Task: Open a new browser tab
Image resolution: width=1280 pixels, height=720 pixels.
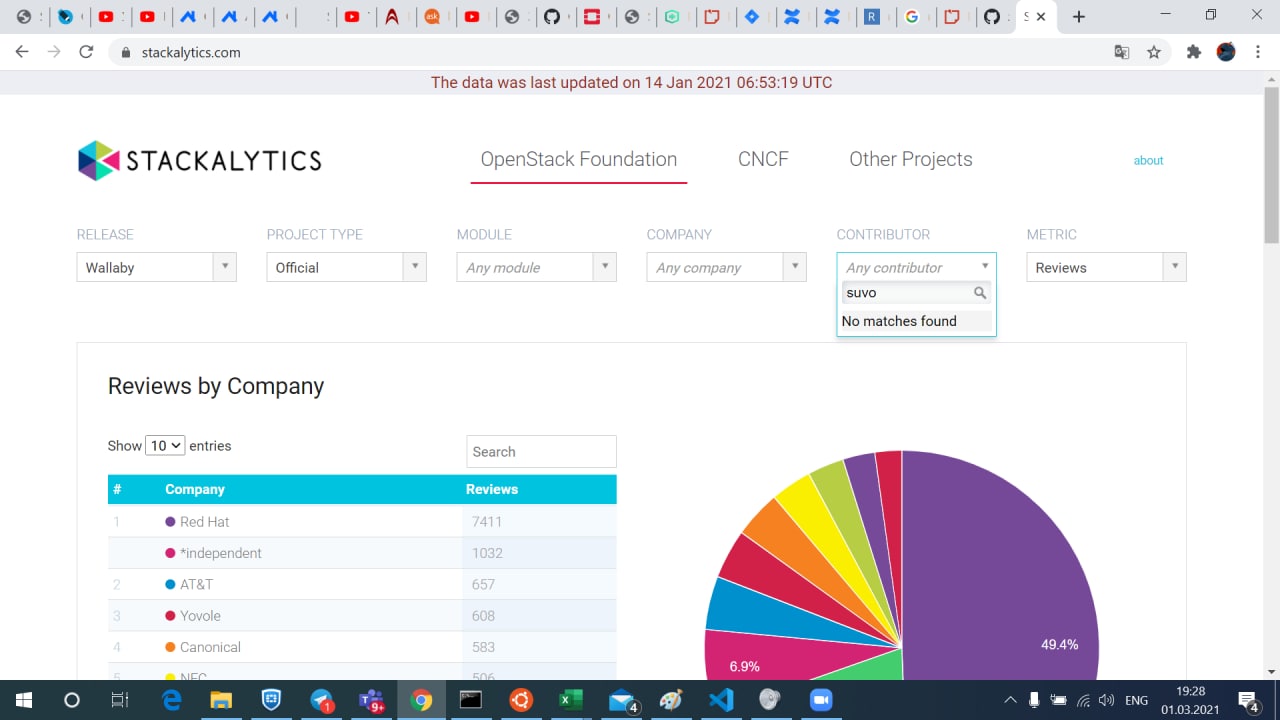Action: click(1078, 17)
